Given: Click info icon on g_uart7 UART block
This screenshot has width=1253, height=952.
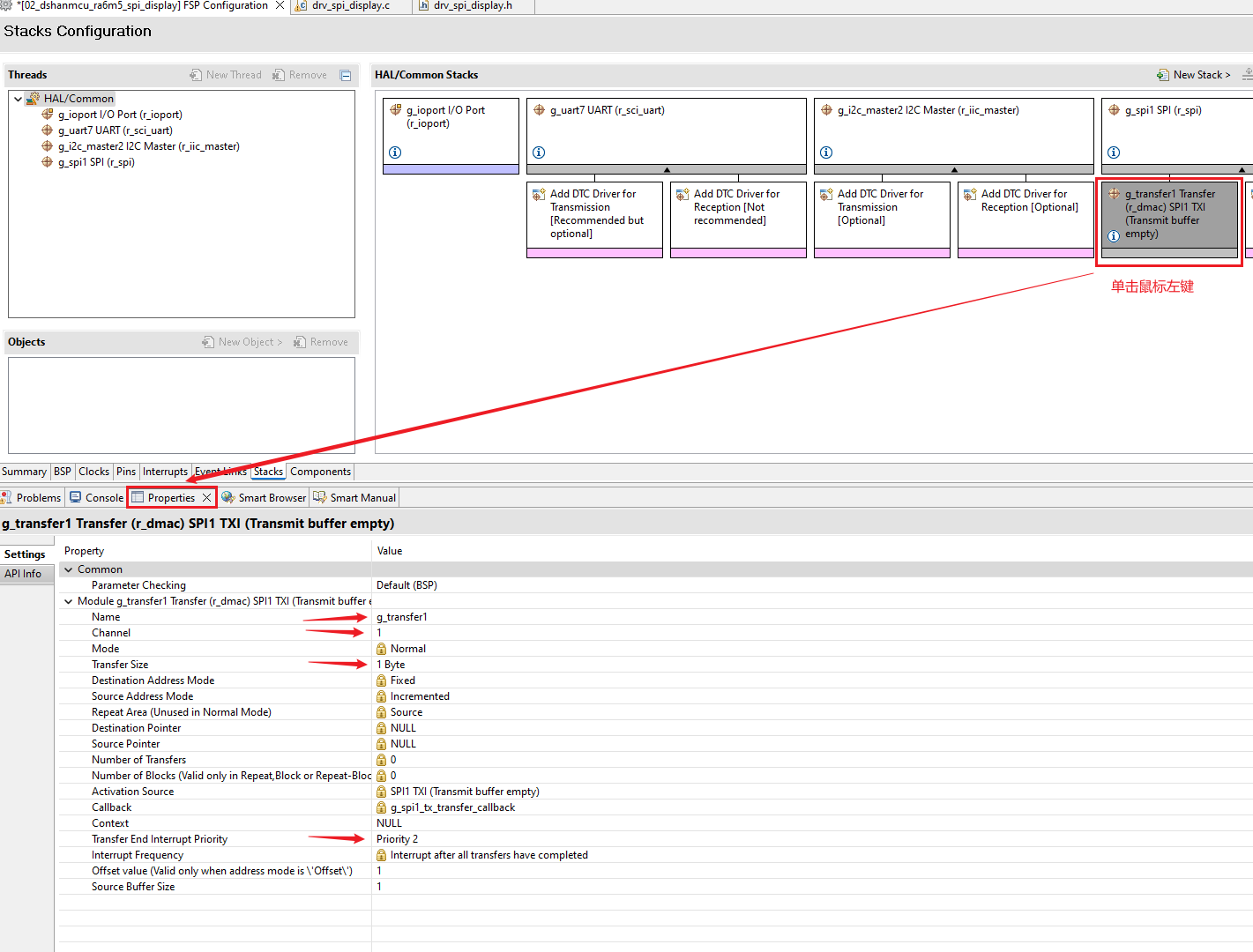Looking at the screenshot, I should (x=539, y=152).
